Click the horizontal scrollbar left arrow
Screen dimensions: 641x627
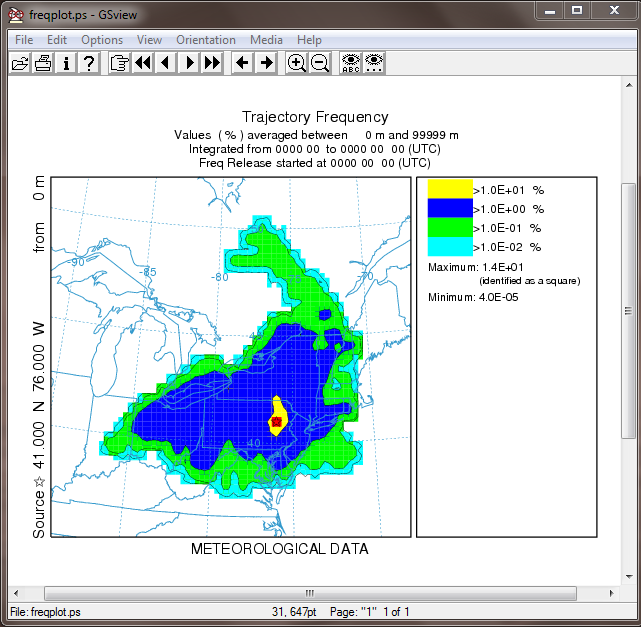point(16,593)
